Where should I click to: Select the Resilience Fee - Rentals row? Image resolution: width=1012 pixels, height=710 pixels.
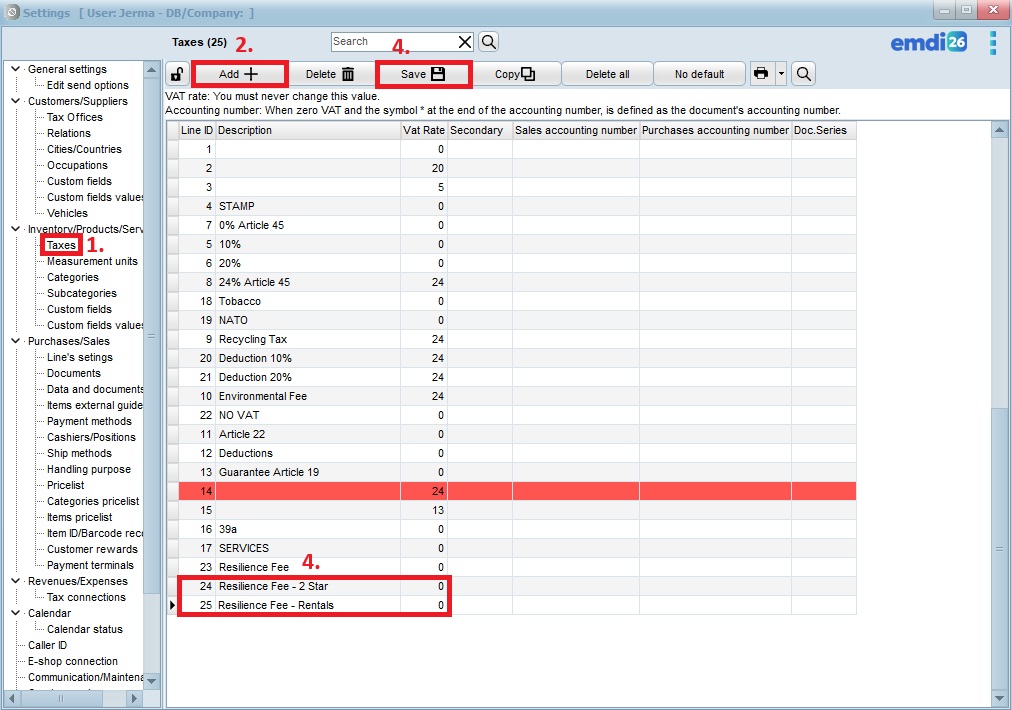pyautogui.click(x=517, y=605)
